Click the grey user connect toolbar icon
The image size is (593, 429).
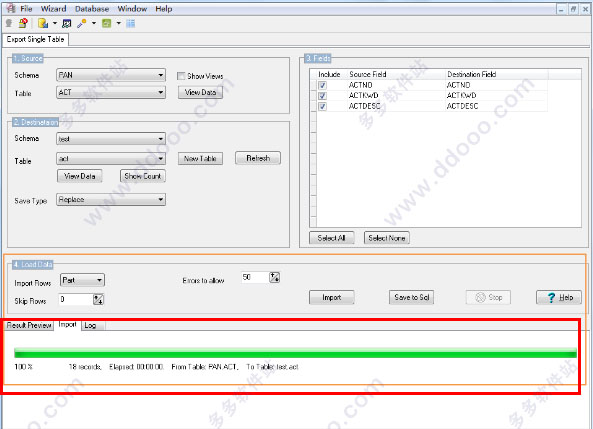9,23
